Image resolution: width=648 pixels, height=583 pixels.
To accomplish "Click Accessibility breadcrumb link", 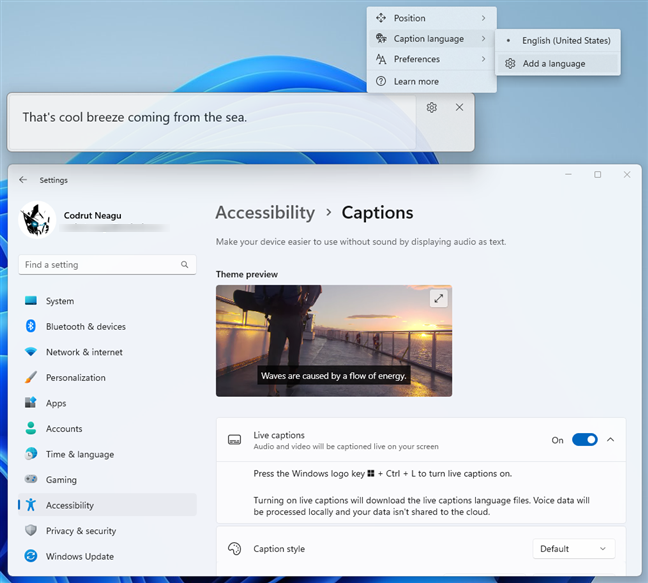I will tap(265, 213).
